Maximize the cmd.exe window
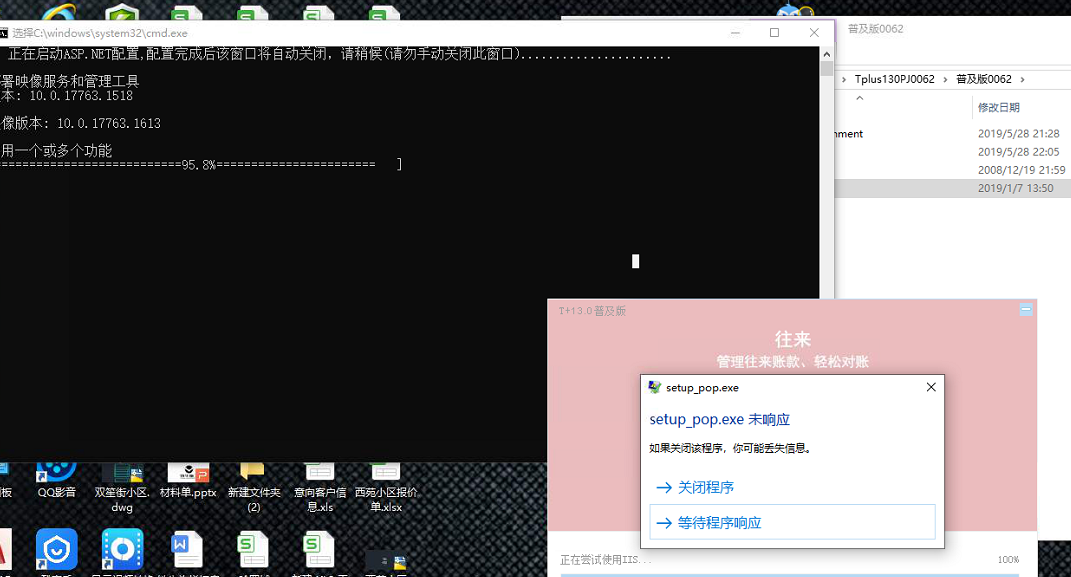Viewport: 1071px width, 577px height. pyautogui.click(x=774, y=33)
